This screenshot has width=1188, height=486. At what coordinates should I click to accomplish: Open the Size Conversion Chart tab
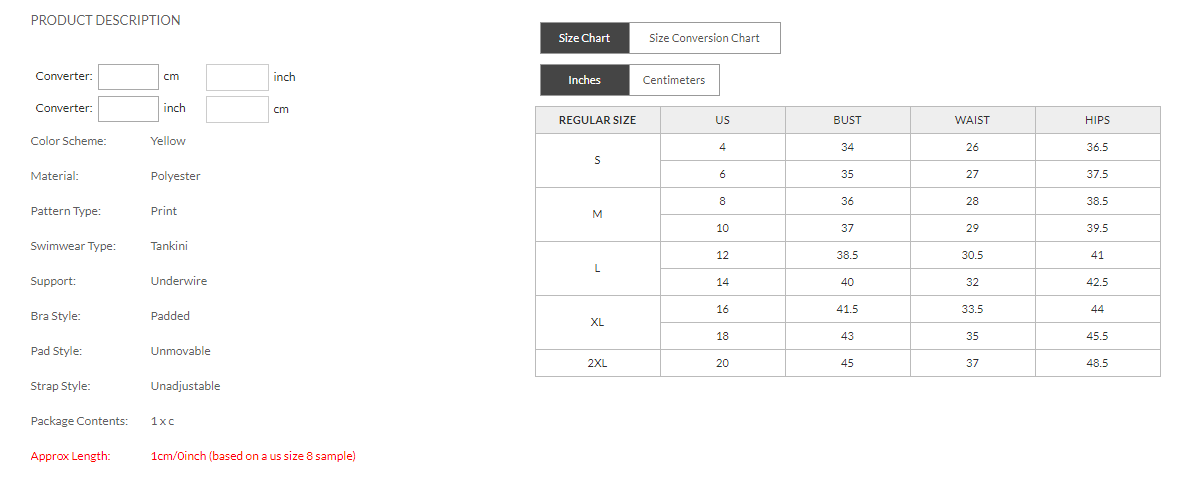coord(704,38)
